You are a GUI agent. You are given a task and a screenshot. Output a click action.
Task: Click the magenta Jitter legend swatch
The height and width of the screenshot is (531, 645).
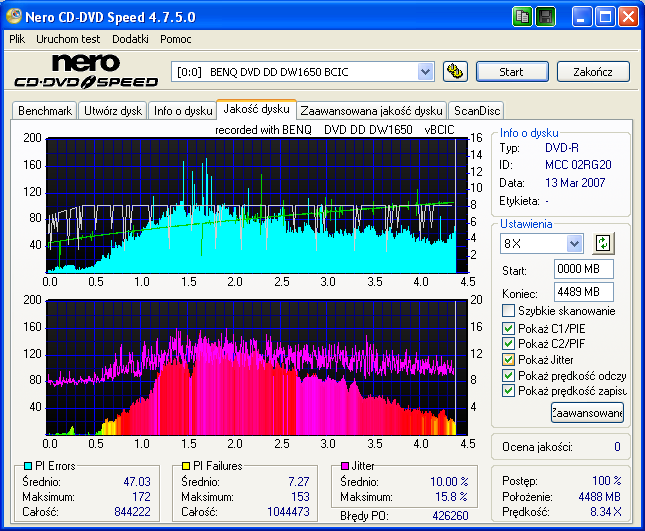click(x=345, y=466)
